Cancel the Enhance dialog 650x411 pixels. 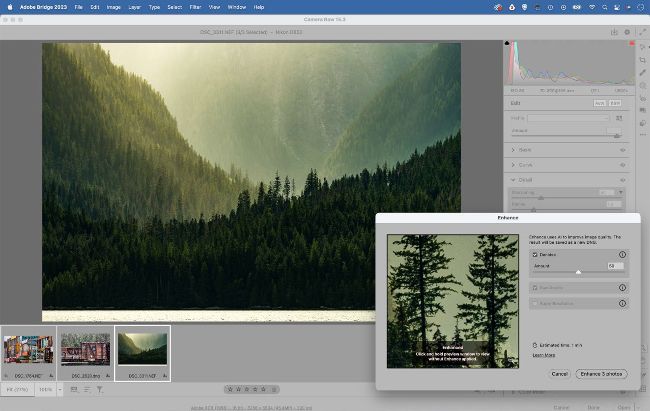click(559, 373)
